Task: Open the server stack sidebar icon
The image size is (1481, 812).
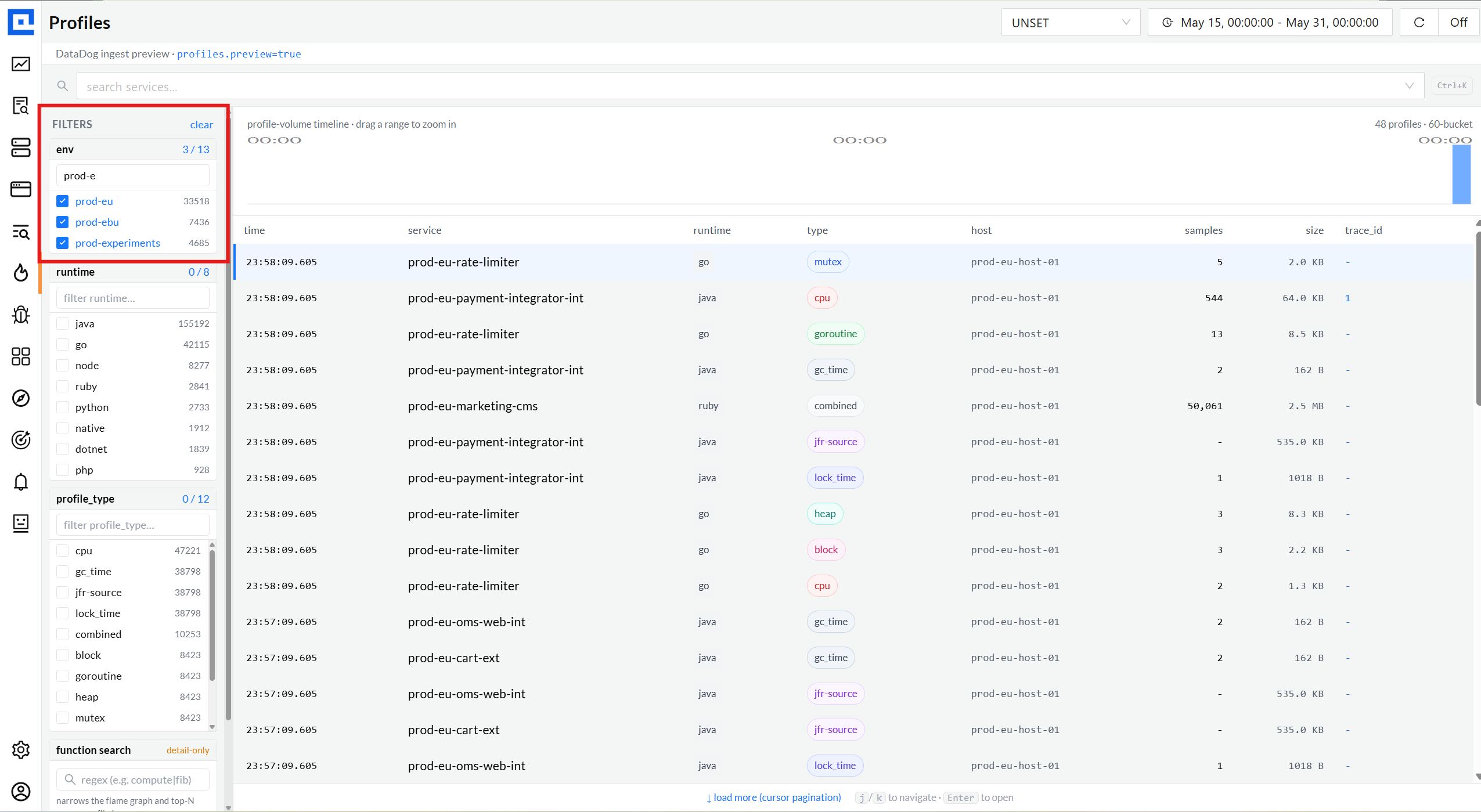Action: 21,147
